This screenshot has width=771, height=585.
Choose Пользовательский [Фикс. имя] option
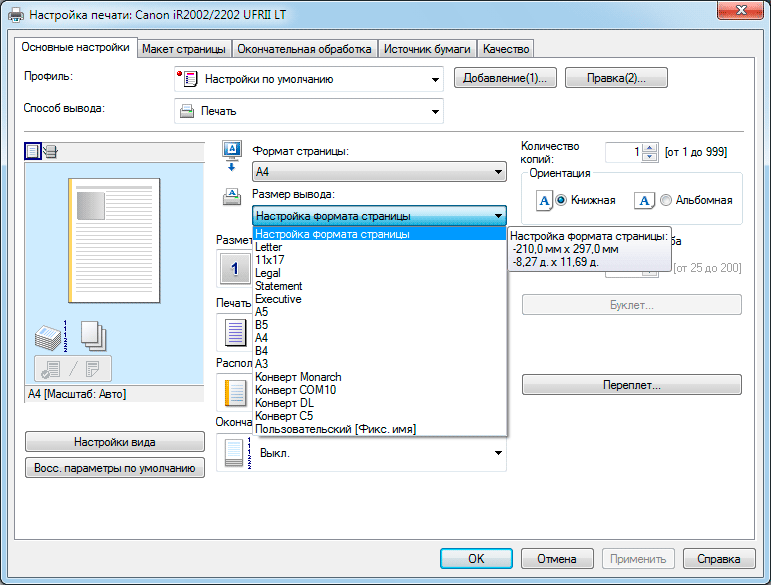380,429
